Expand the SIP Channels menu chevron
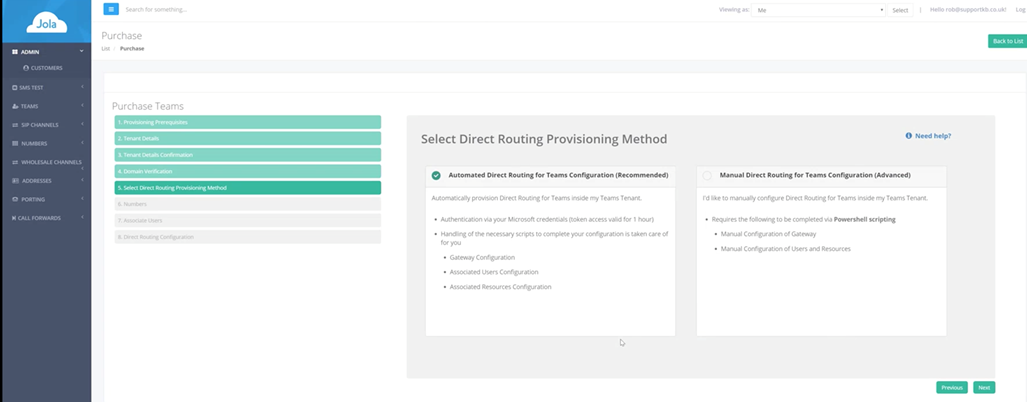The width and height of the screenshot is (1027, 402). click(83, 124)
